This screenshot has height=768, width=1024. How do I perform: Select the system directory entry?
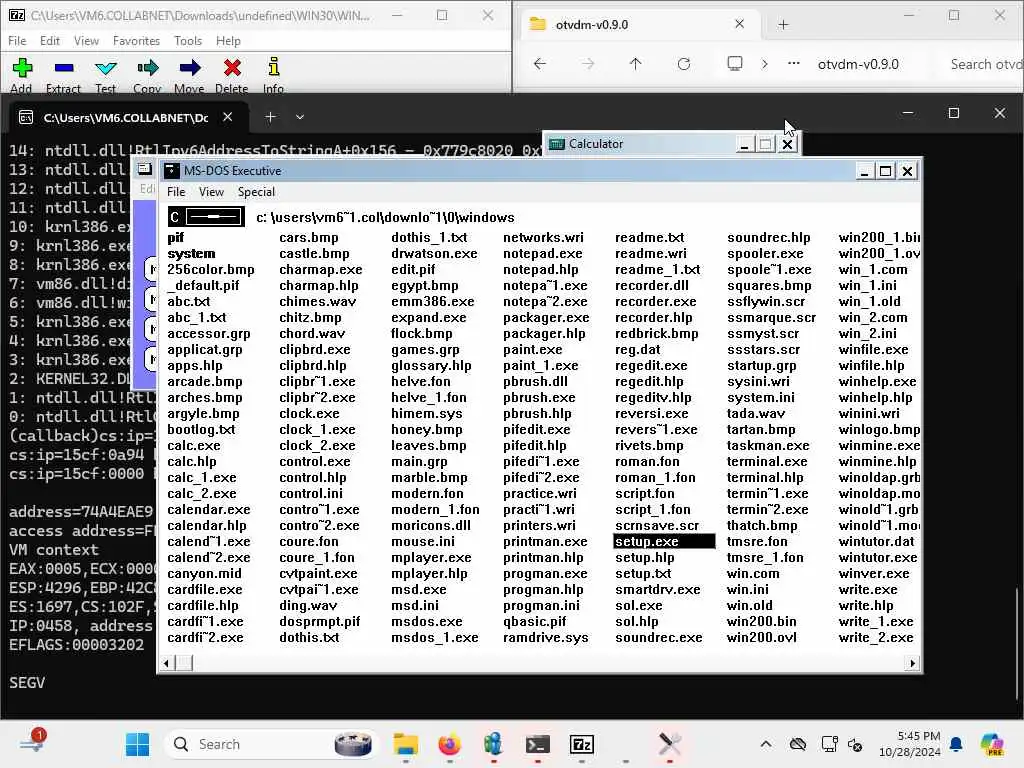point(191,253)
